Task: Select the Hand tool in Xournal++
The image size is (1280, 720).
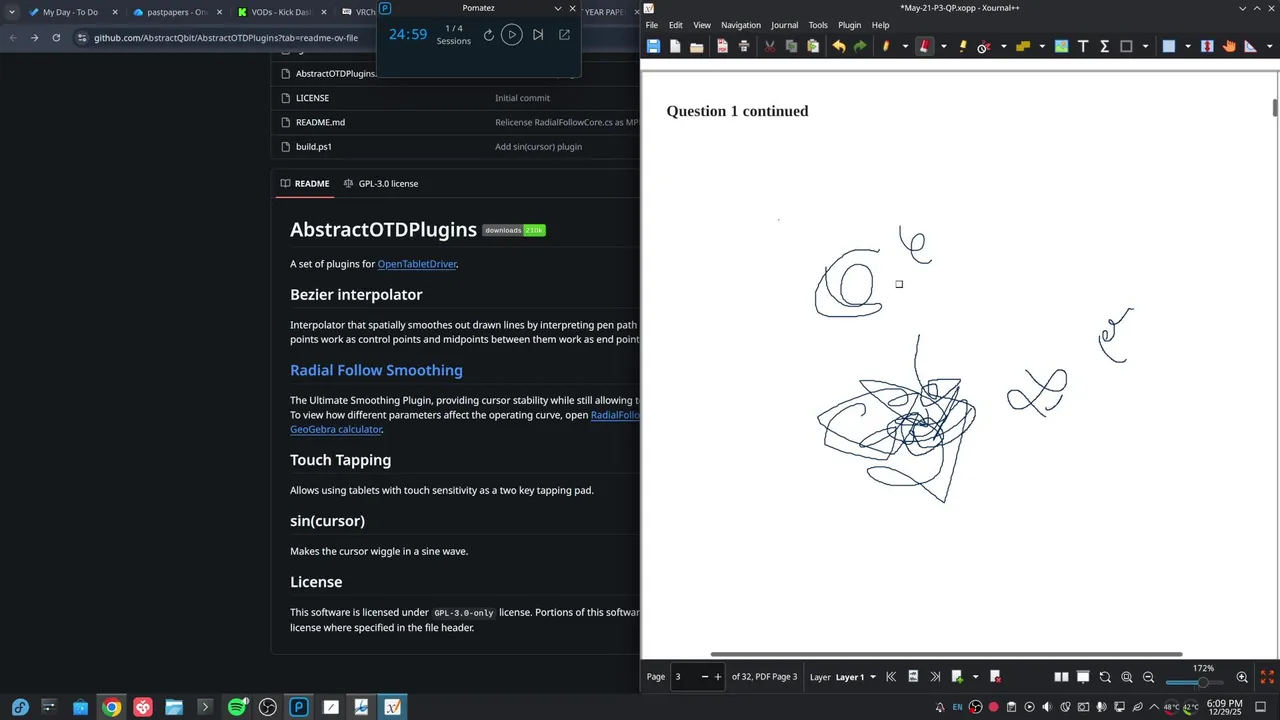Action: coord(1229,46)
